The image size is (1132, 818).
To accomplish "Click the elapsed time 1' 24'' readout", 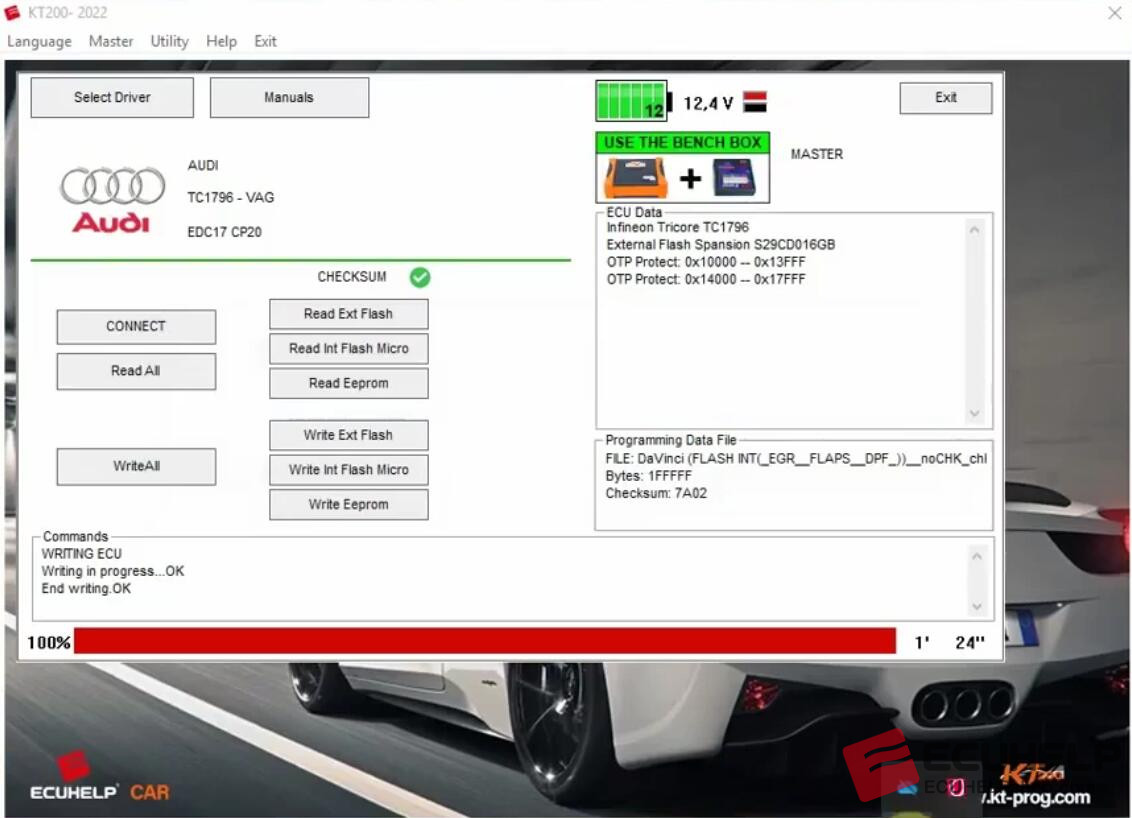I will click(x=949, y=643).
